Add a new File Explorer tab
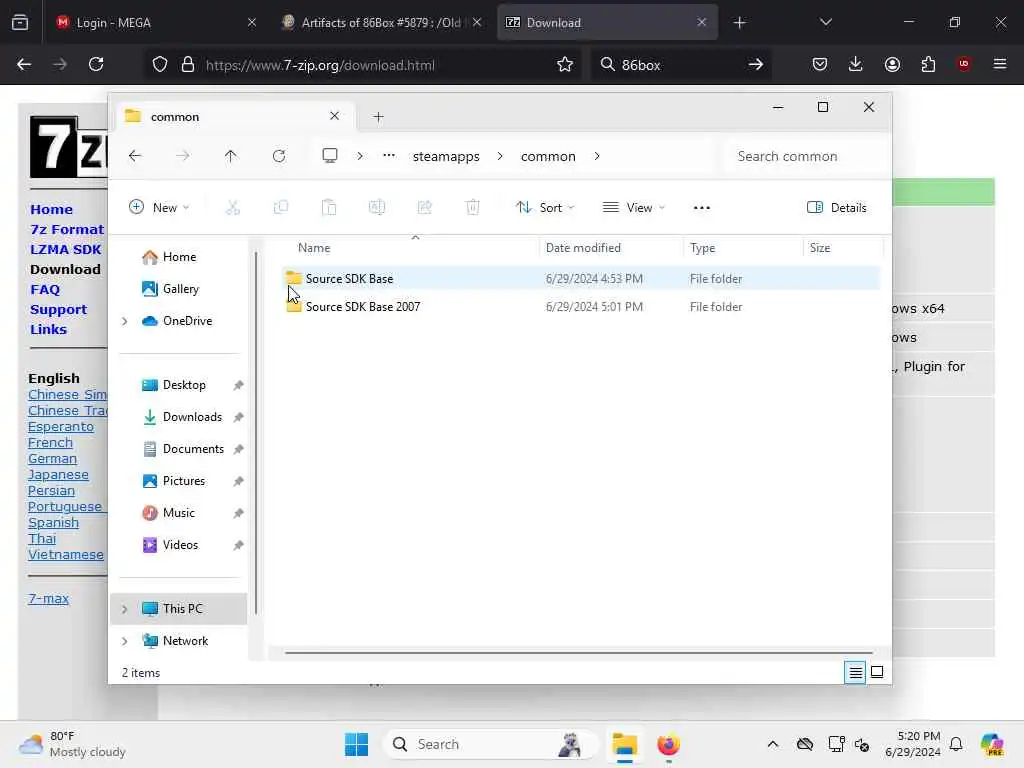Viewport: 1024px width, 768px height. [x=378, y=117]
